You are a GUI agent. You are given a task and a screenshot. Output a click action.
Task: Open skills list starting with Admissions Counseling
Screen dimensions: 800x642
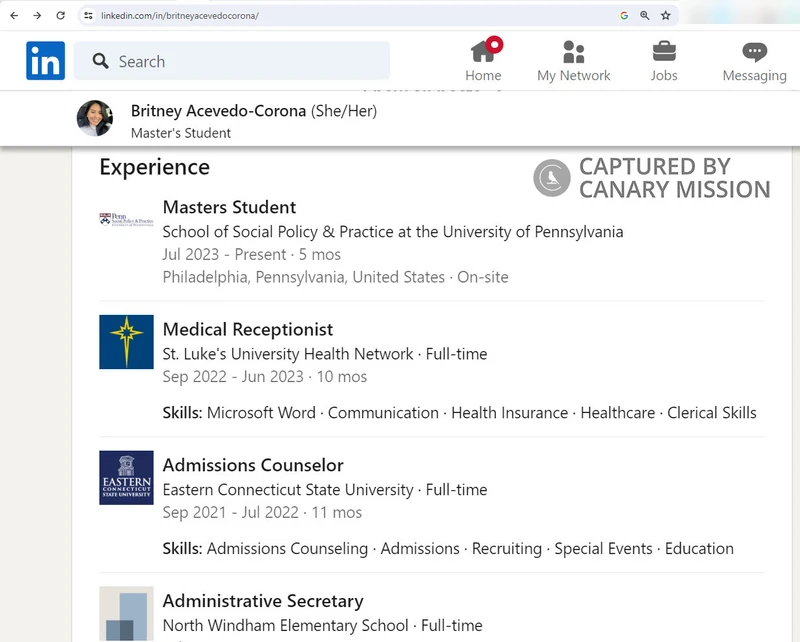click(x=448, y=548)
